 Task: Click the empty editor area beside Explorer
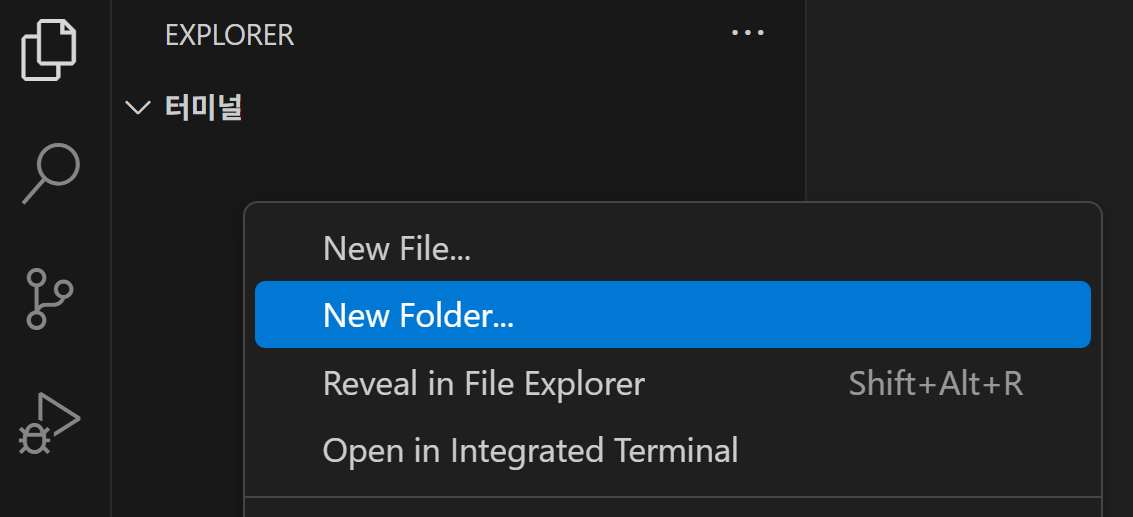tap(970, 100)
